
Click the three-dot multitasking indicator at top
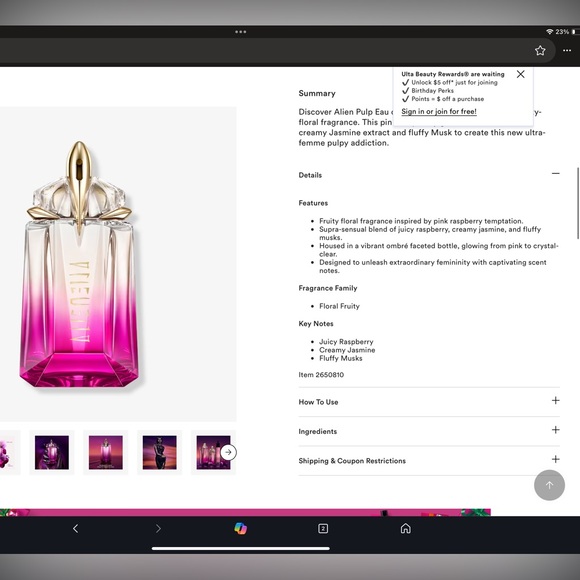coord(240,32)
